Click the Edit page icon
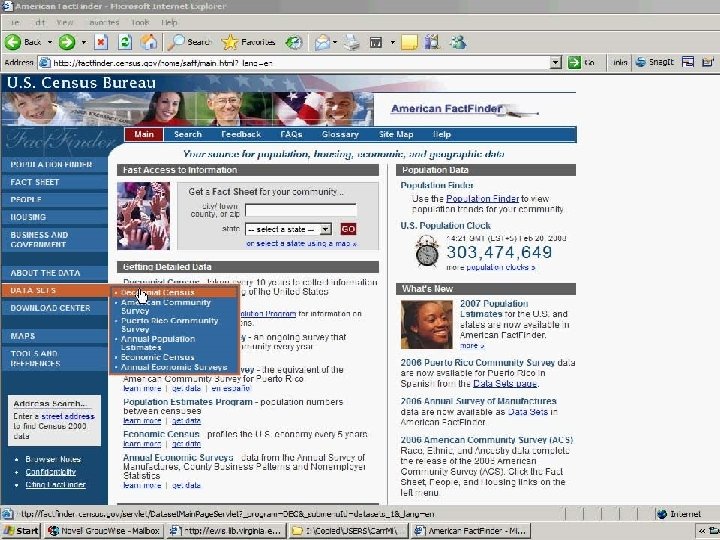Screen dimensions: 720x540 [376, 42]
